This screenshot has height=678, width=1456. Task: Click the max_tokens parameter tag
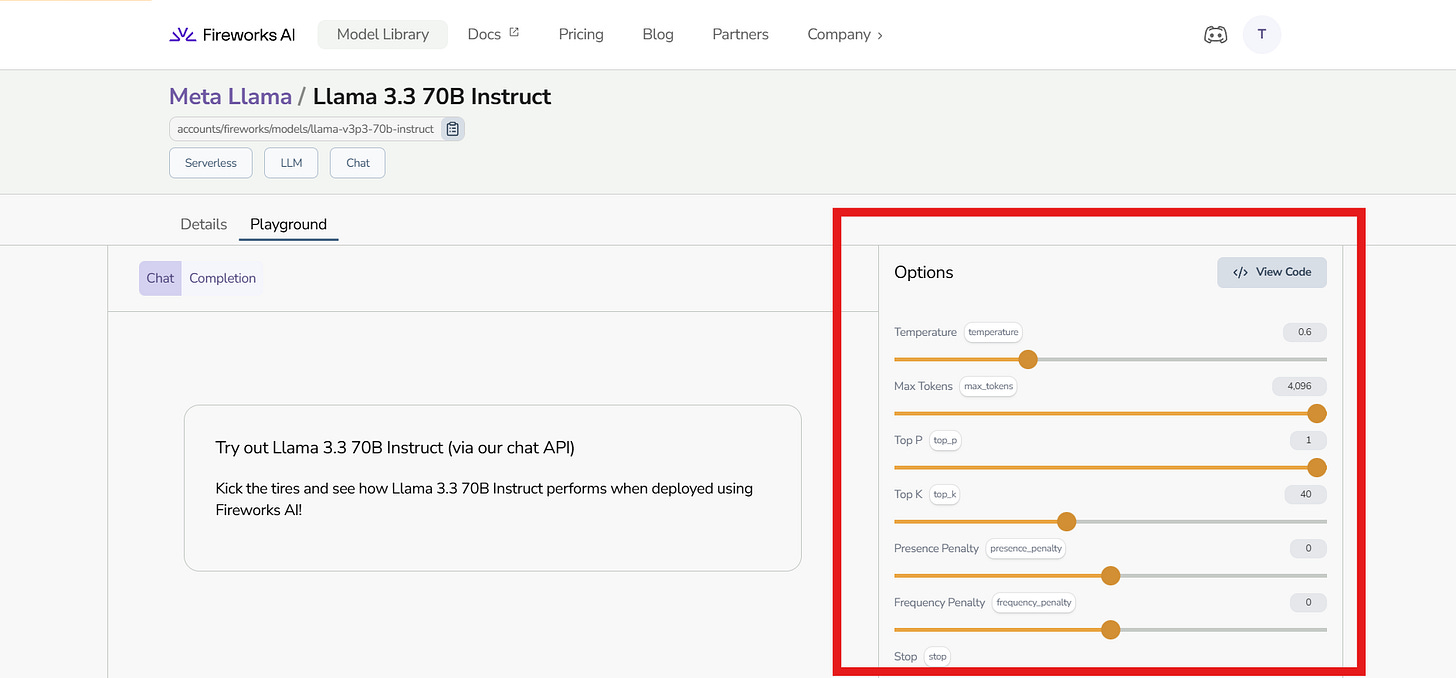pyautogui.click(x=988, y=386)
